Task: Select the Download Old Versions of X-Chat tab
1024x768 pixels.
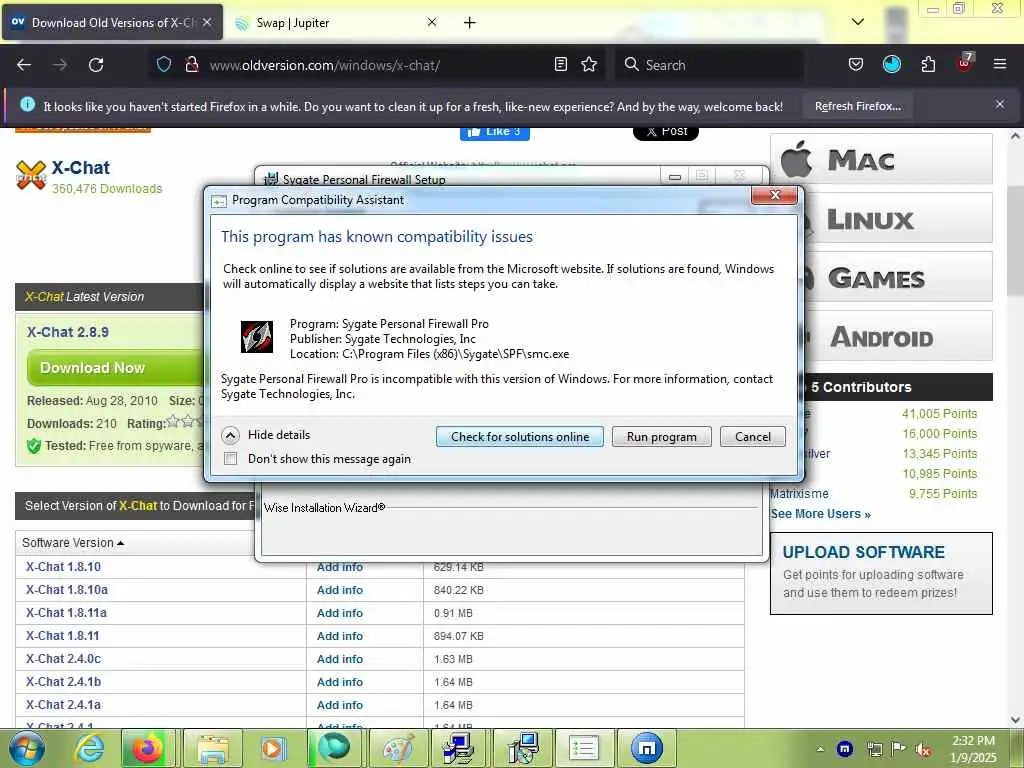Action: (x=113, y=23)
